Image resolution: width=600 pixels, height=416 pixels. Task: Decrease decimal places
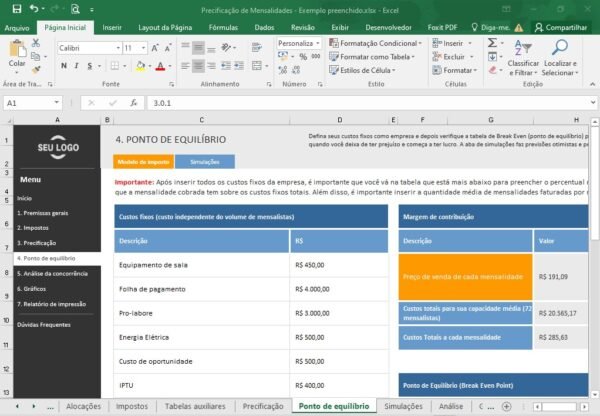pos(296,70)
